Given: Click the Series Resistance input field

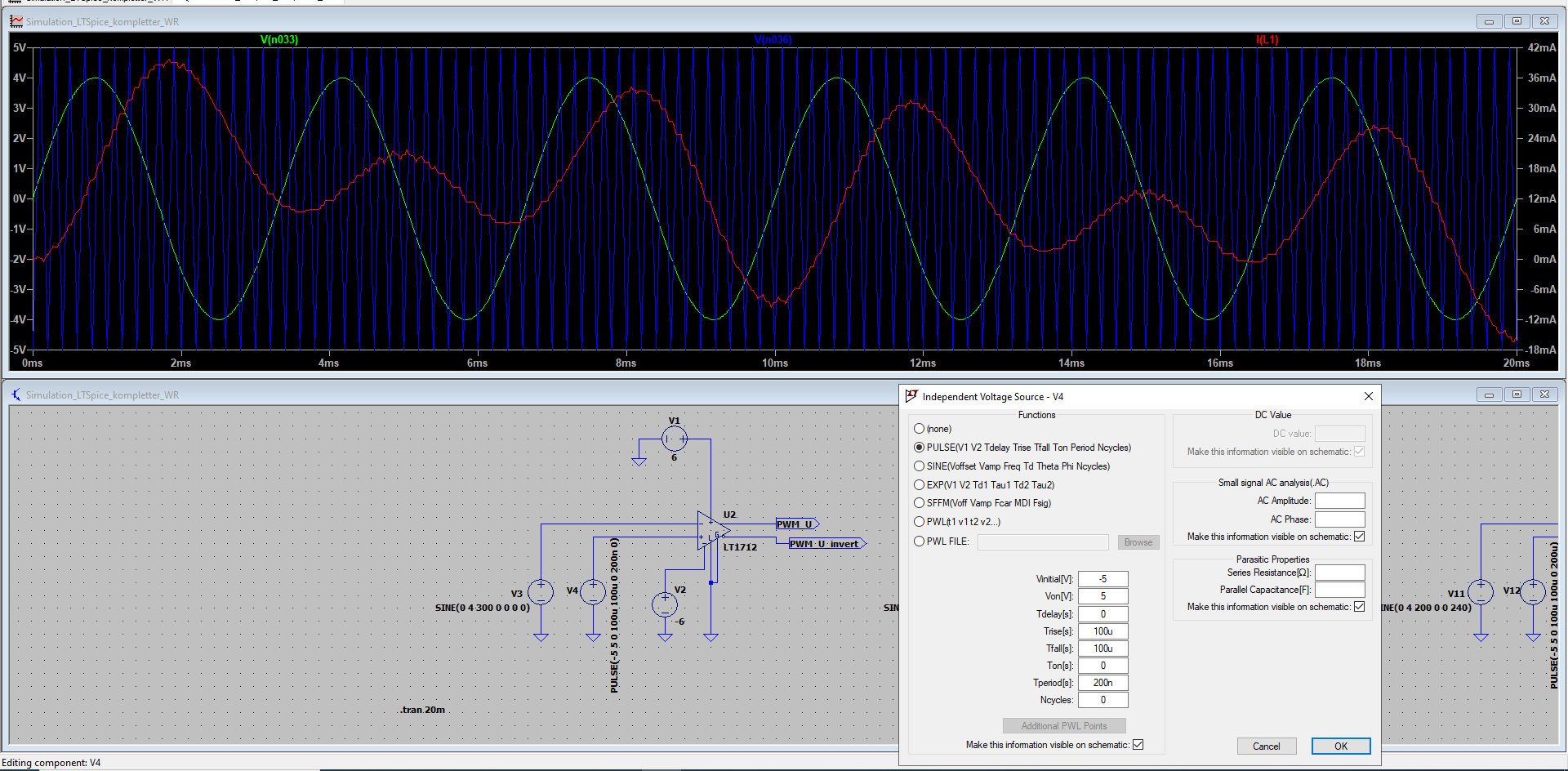Looking at the screenshot, I should 1339,573.
